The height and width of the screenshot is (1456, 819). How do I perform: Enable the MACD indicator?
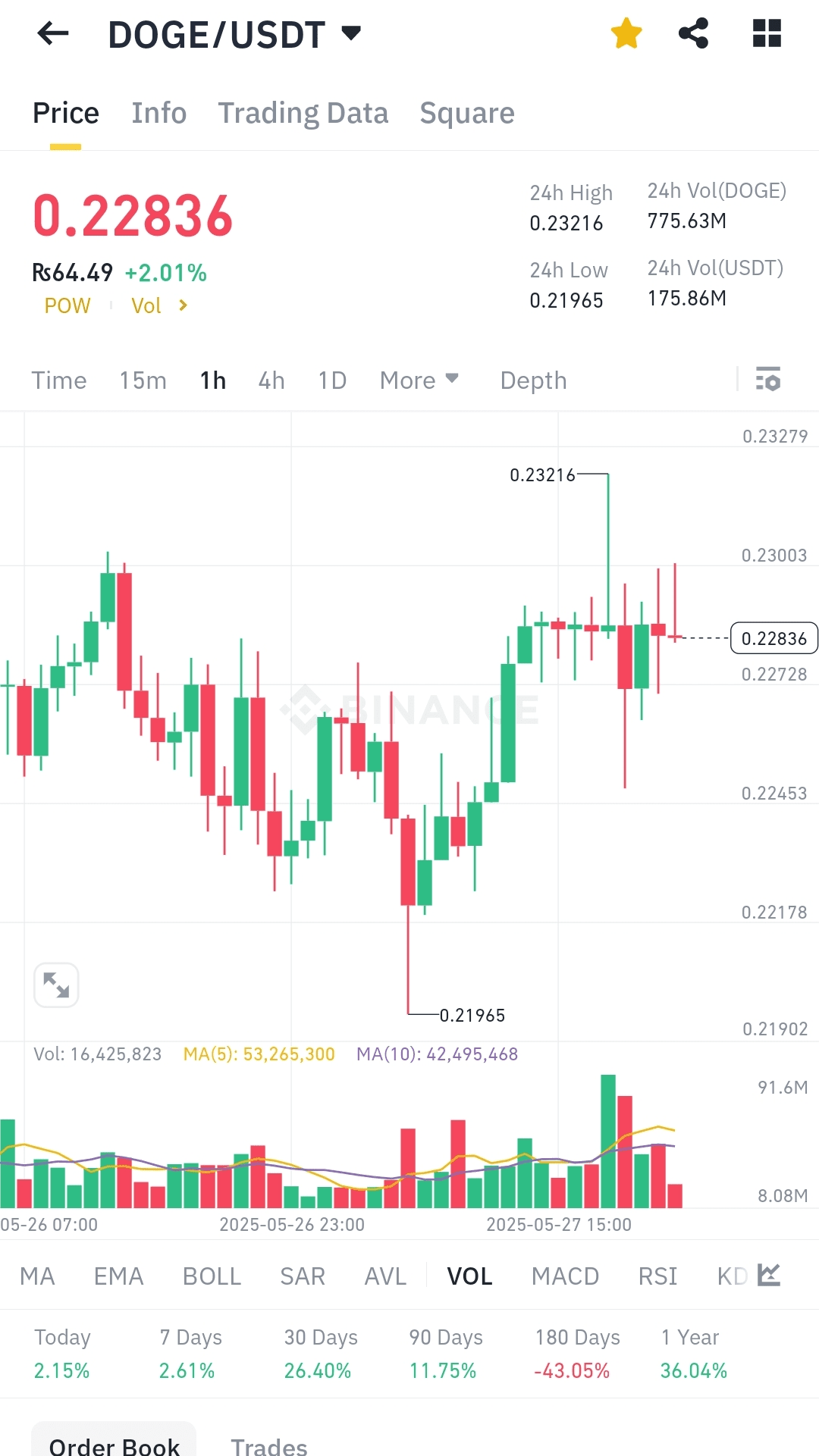click(x=565, y=1276)
